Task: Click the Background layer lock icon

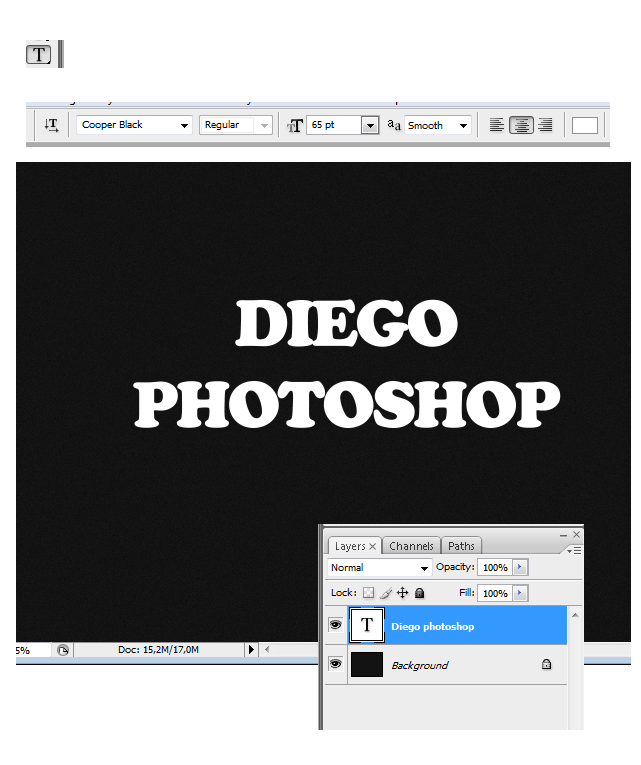Action: pos(546,664)
